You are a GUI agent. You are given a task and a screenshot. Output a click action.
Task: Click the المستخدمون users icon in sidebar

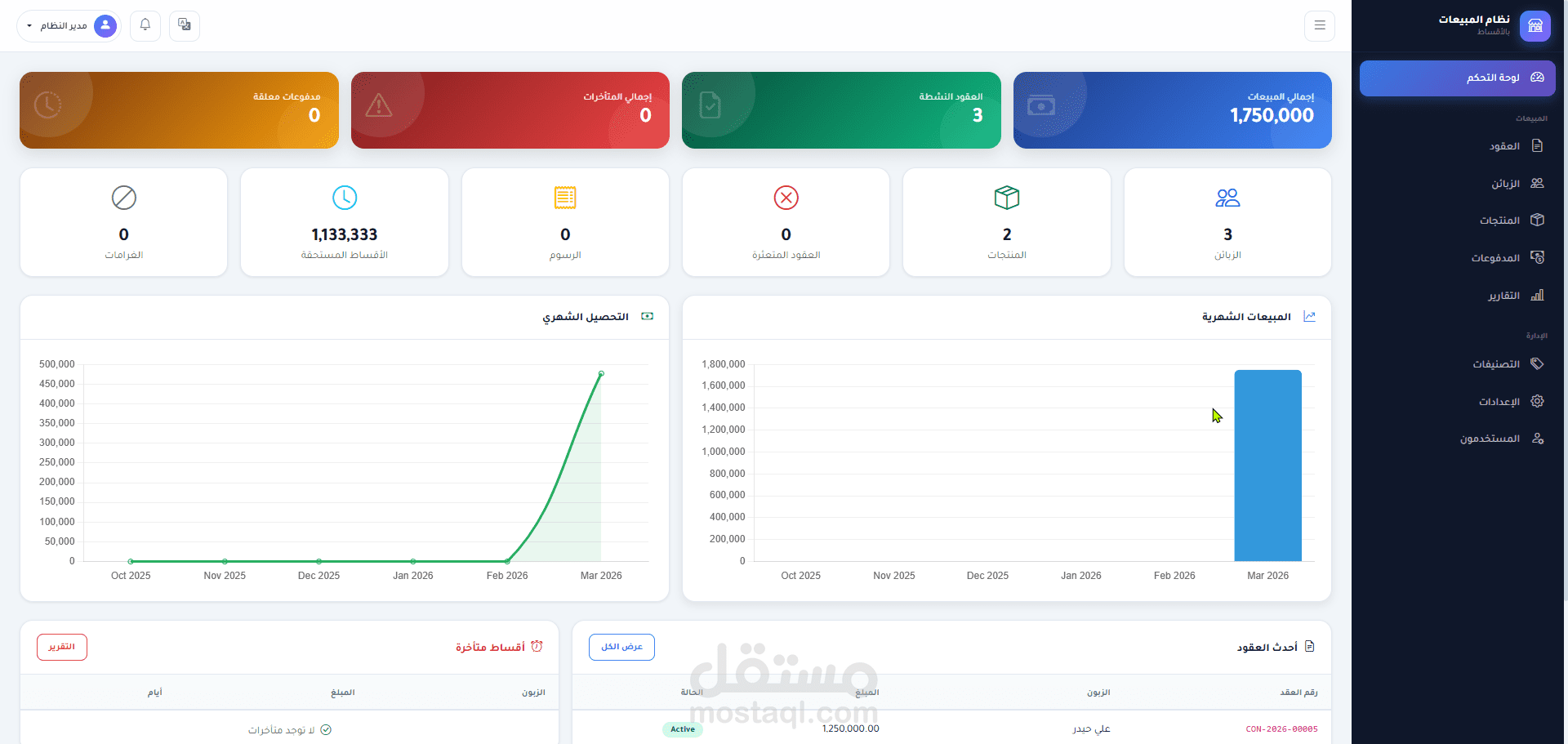(x=1538, y=439)
